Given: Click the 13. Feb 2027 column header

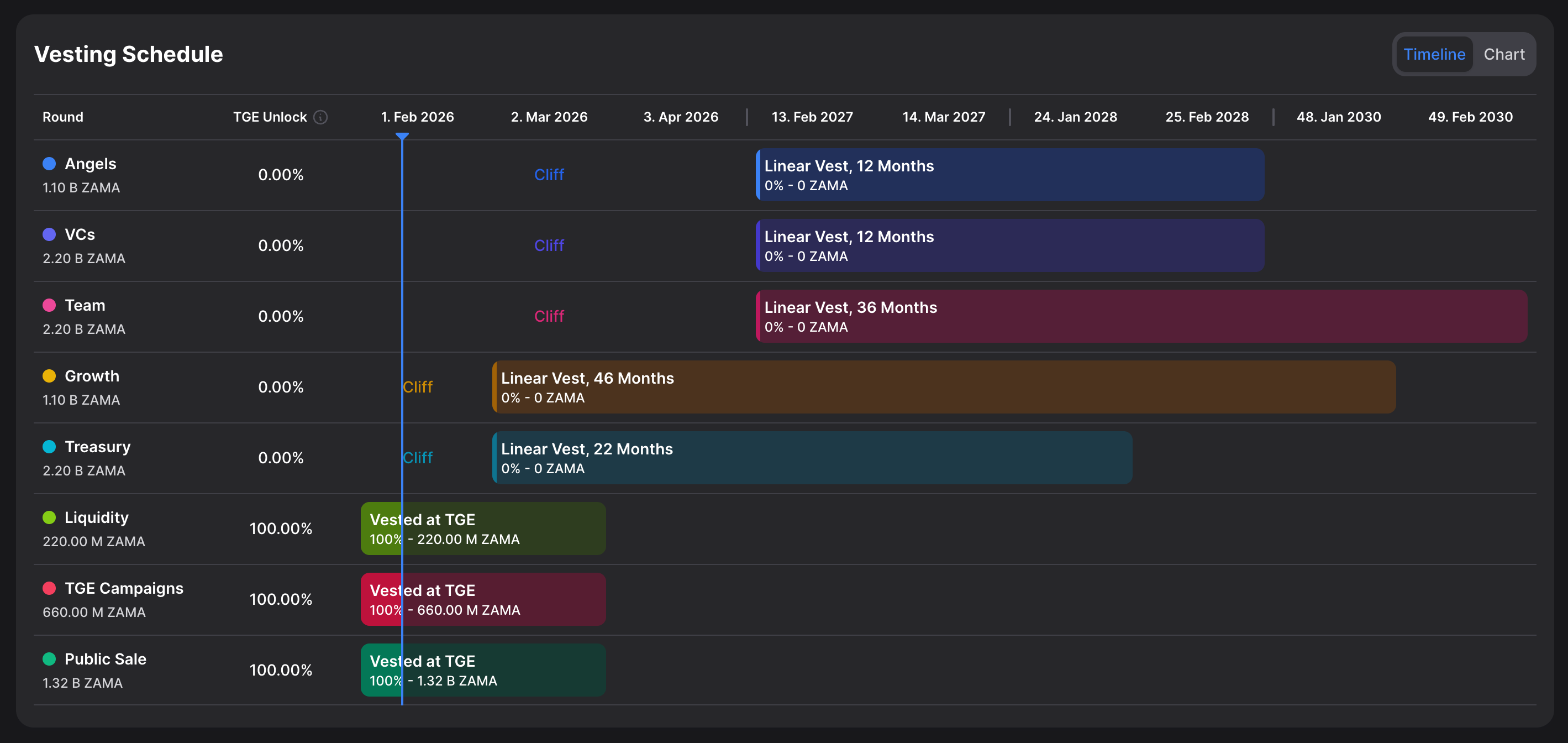Looking at the screenshot, I should (812, 117).
